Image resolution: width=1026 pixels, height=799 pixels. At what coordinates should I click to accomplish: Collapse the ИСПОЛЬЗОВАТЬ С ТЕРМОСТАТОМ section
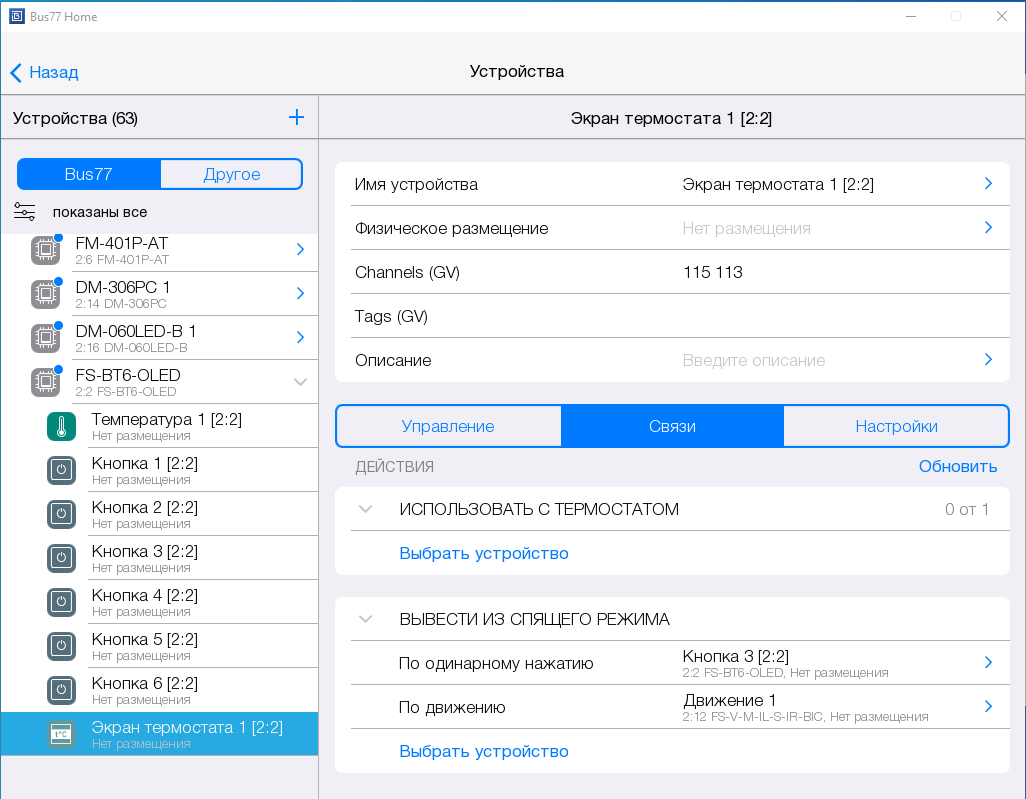[x=366, y=509]
